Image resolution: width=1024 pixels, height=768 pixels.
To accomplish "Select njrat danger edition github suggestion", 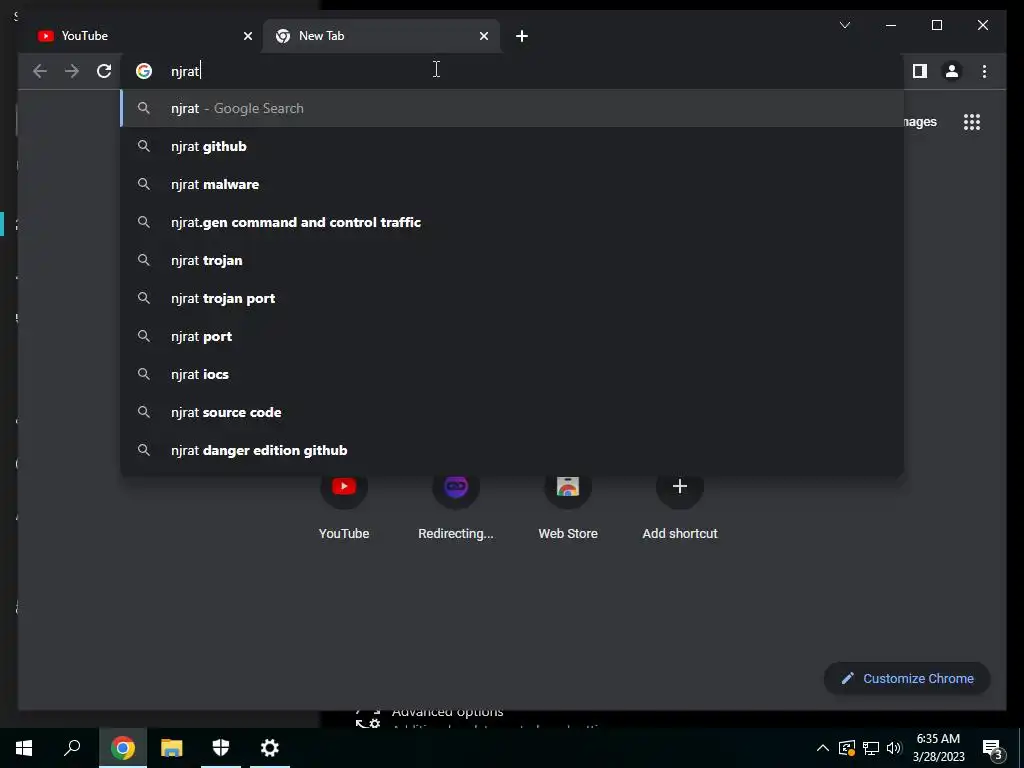I will [x=513, y=450].
